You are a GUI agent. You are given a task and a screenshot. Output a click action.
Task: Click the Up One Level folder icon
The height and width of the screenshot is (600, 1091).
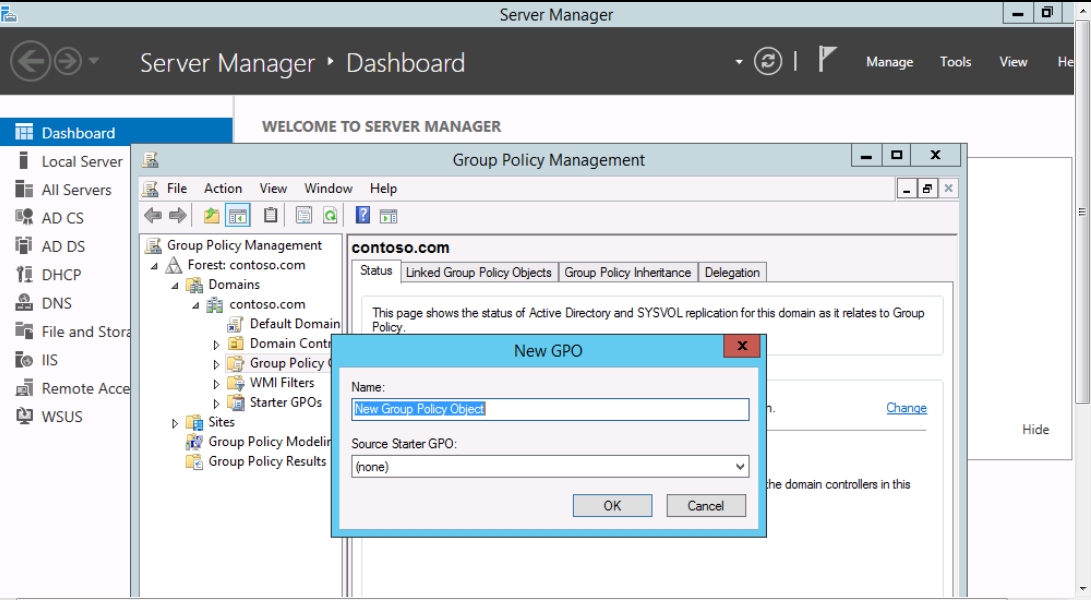(212, 215)
